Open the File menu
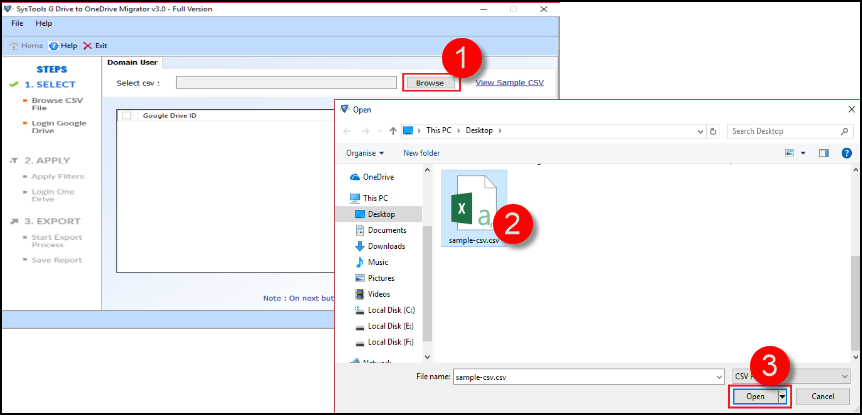This screenshot has width=862, height=415. click(x=17, y=24)
